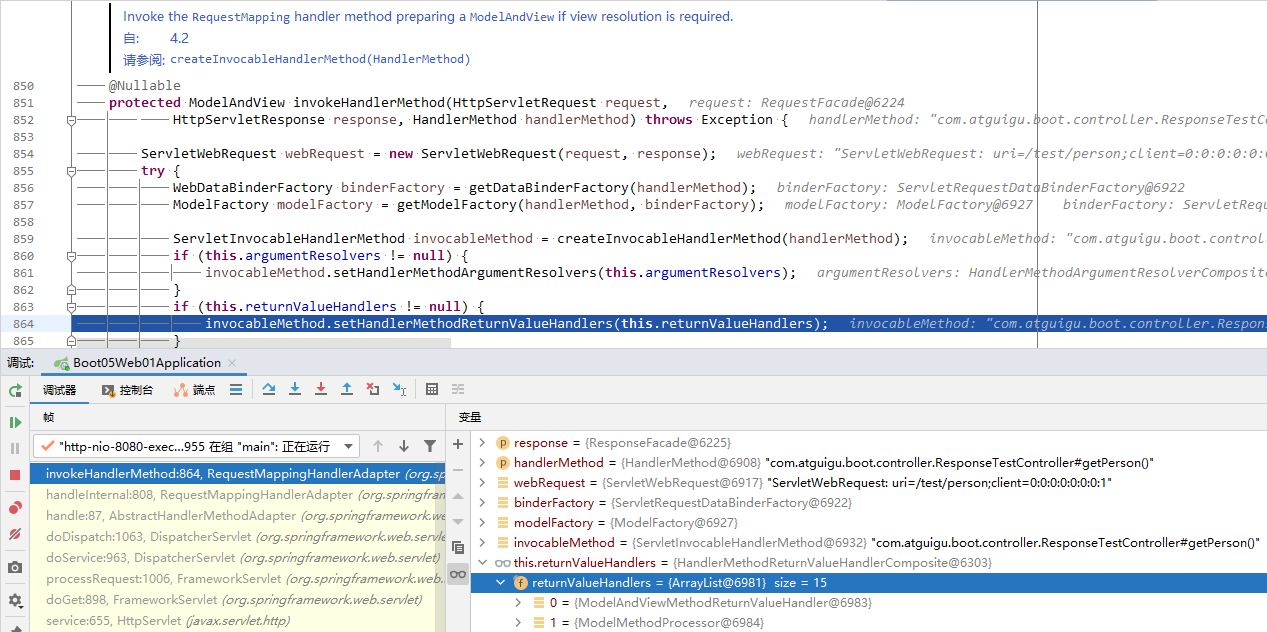This screenshot has width=1267, height=632.
Task: Select the invokeHandlerMethod:864 stack frame
Action: tap(237, 474)
